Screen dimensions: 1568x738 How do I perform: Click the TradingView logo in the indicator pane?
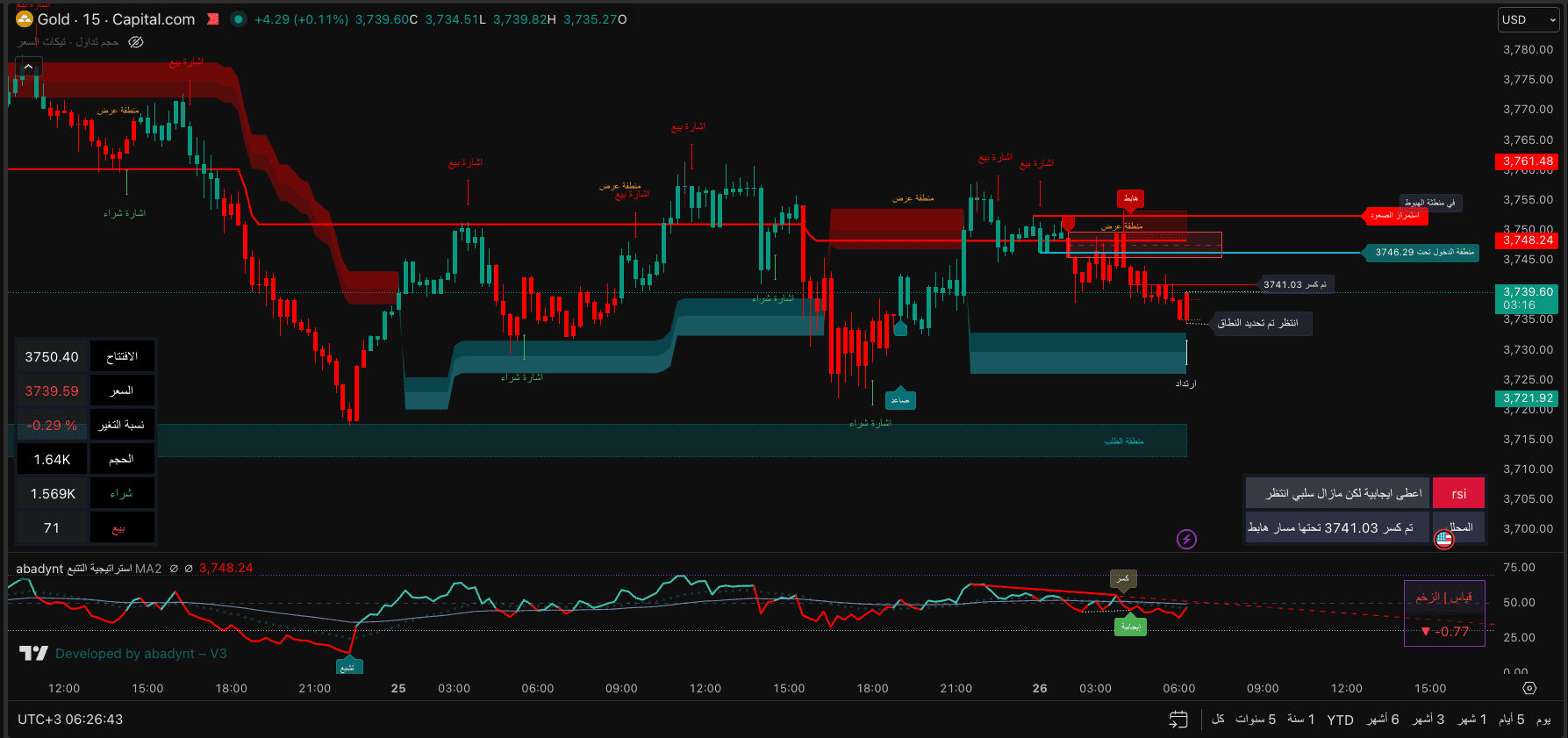pyautogui.click(x=33, y=653)
